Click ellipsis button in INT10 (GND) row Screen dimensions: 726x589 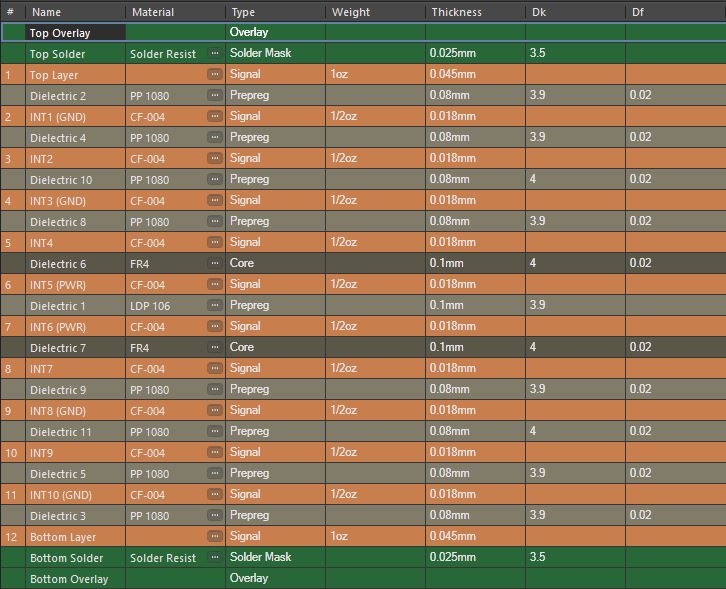tap(214, 495)
